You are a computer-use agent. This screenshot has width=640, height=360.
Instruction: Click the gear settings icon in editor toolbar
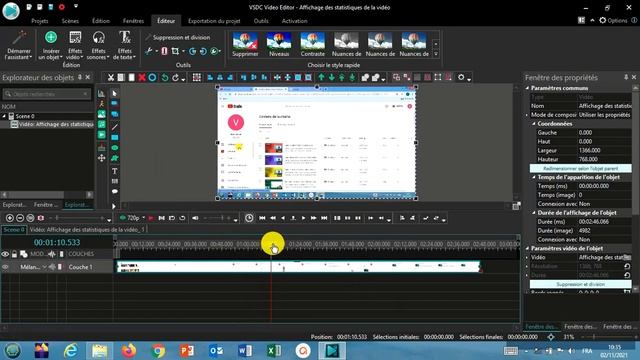coord(461,77)
